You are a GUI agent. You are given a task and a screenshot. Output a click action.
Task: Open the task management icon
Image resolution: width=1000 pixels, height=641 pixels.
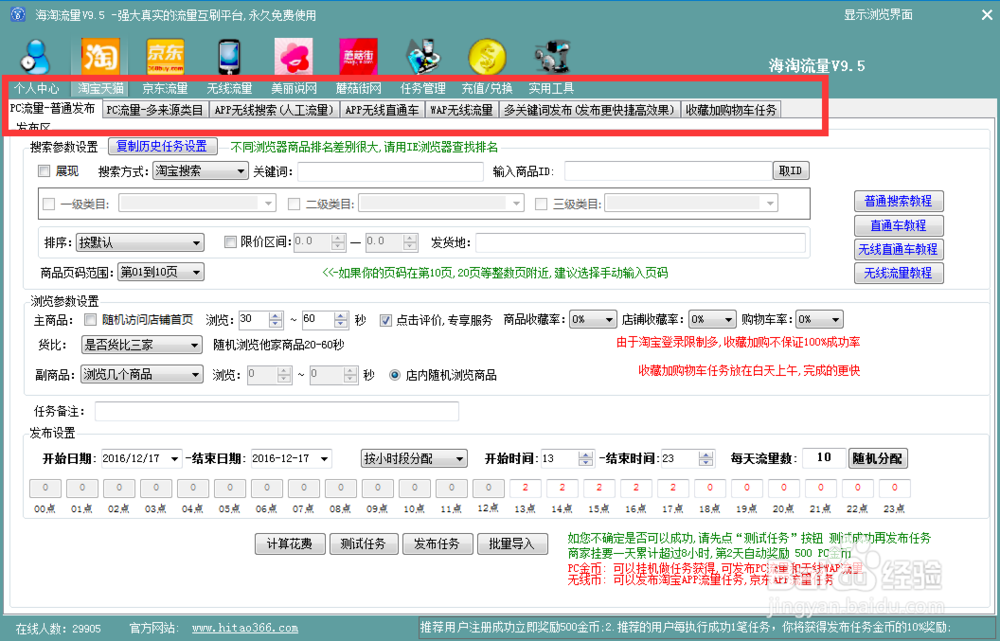[x=423, y=57]
